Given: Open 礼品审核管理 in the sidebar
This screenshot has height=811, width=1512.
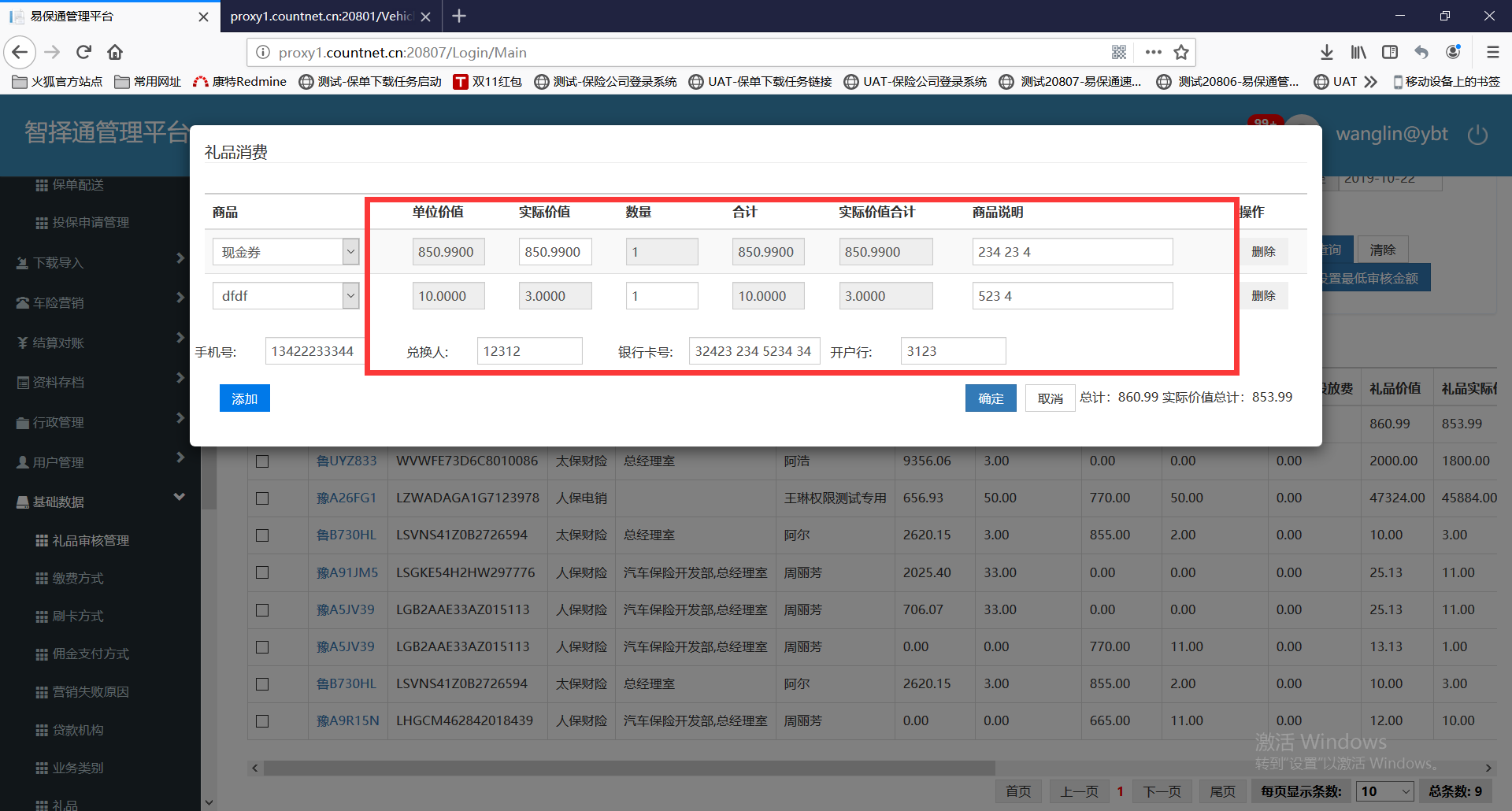Looking at the screenshot, I should (x=91, y=540).
